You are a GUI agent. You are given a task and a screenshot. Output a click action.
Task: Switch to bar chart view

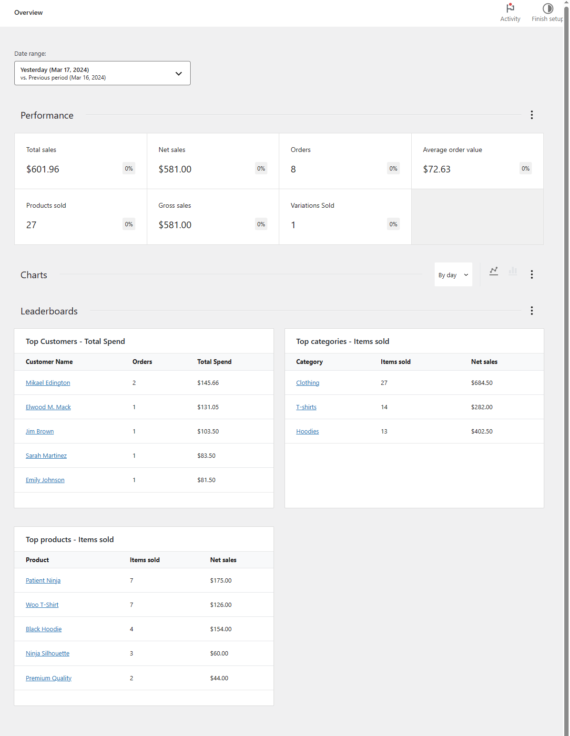point(513,271)
